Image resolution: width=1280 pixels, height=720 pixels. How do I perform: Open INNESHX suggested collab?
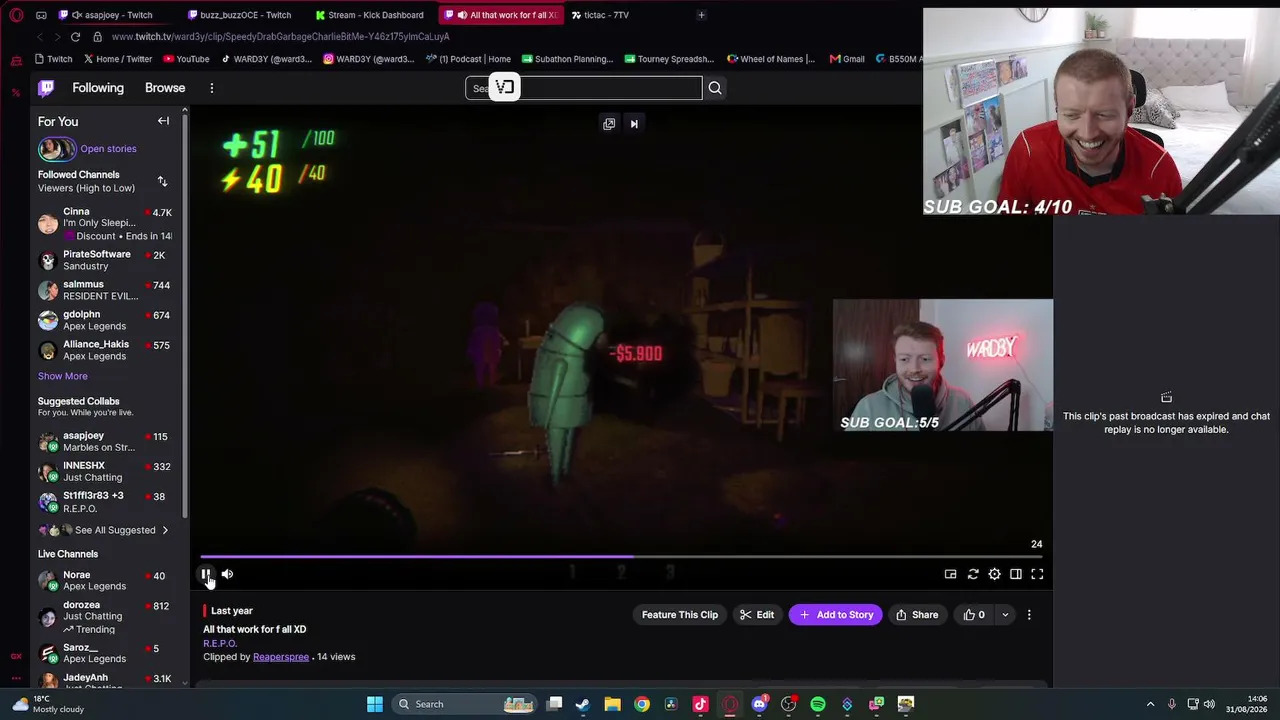pyautogui.click(x=105, y=471)
